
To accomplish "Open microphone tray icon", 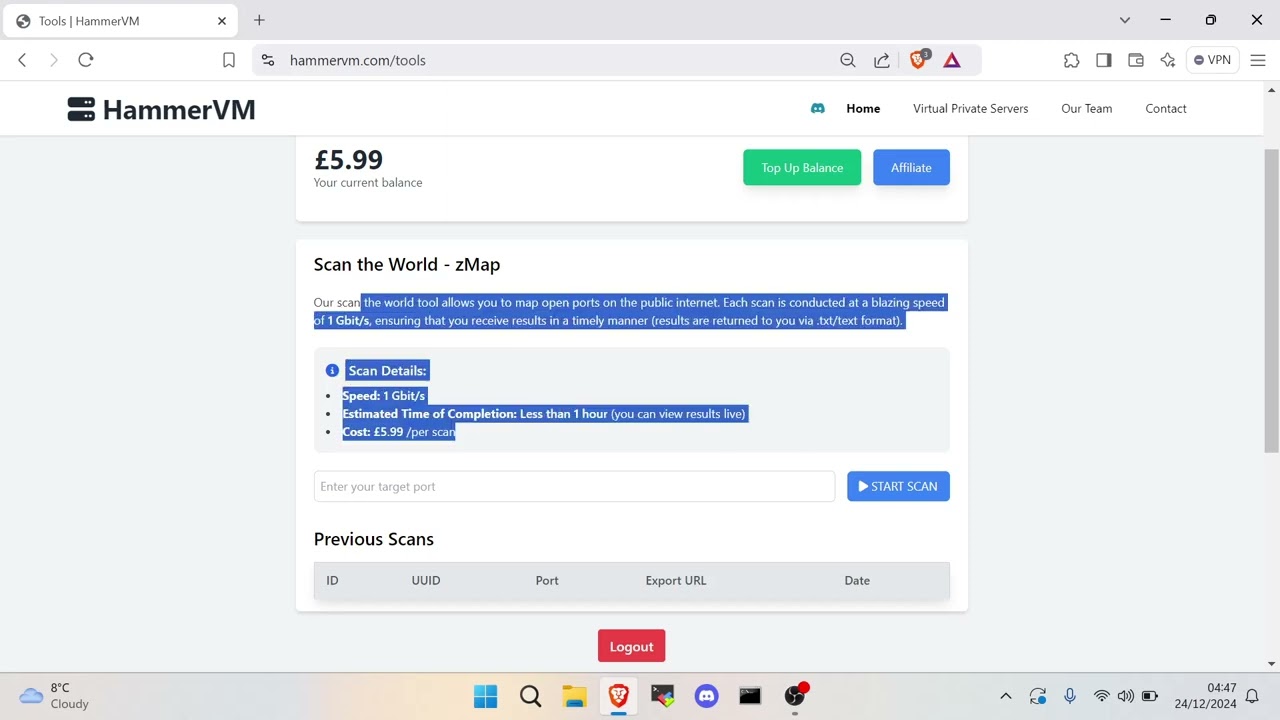I will click(1070, 696).
